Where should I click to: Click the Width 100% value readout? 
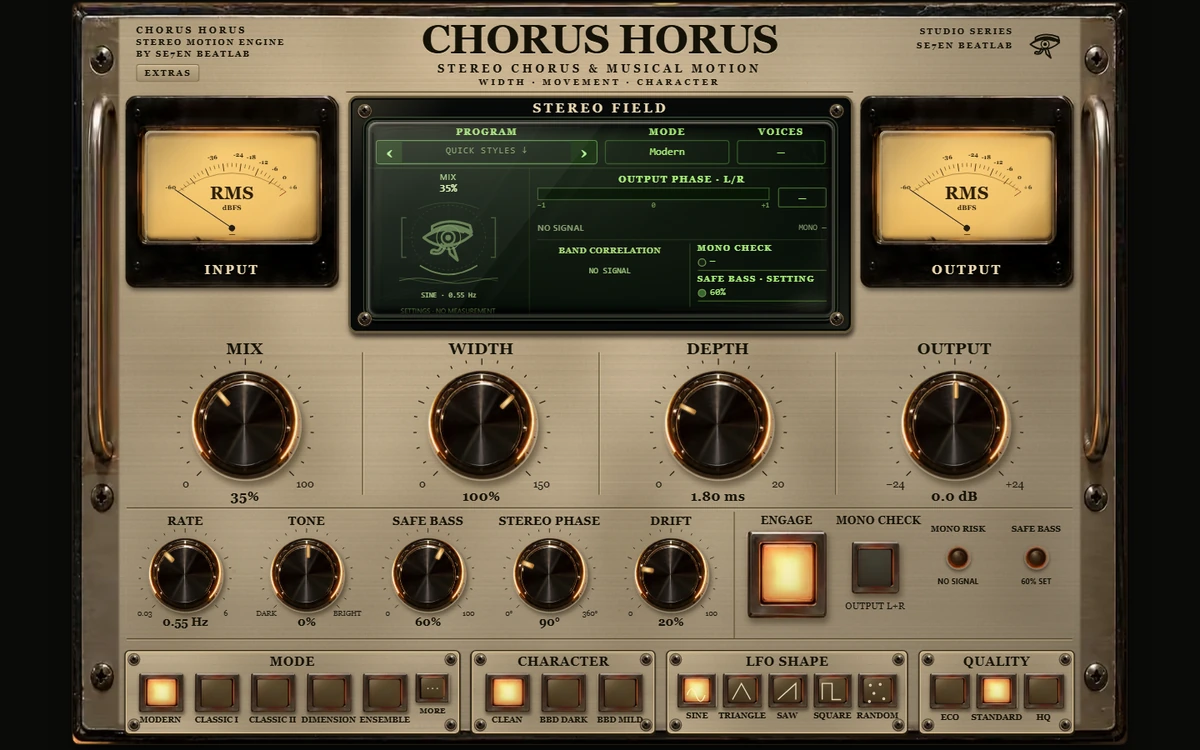point(481,497)
